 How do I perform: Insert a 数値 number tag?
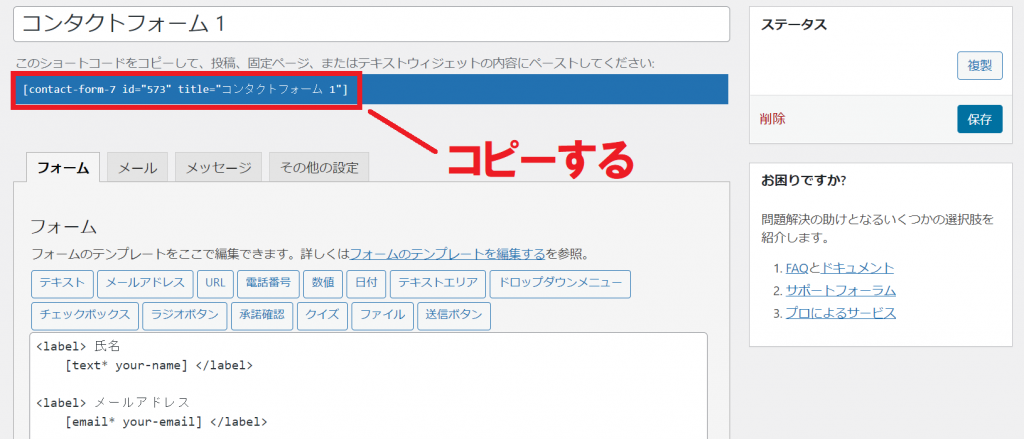(x=323, y=284)
